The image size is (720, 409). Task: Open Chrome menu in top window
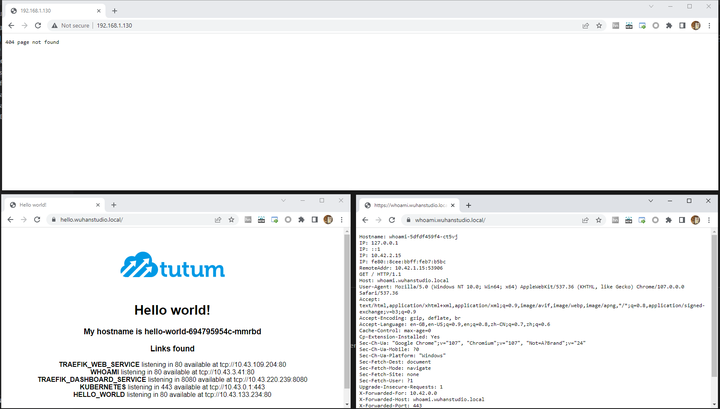coord(709,26)
